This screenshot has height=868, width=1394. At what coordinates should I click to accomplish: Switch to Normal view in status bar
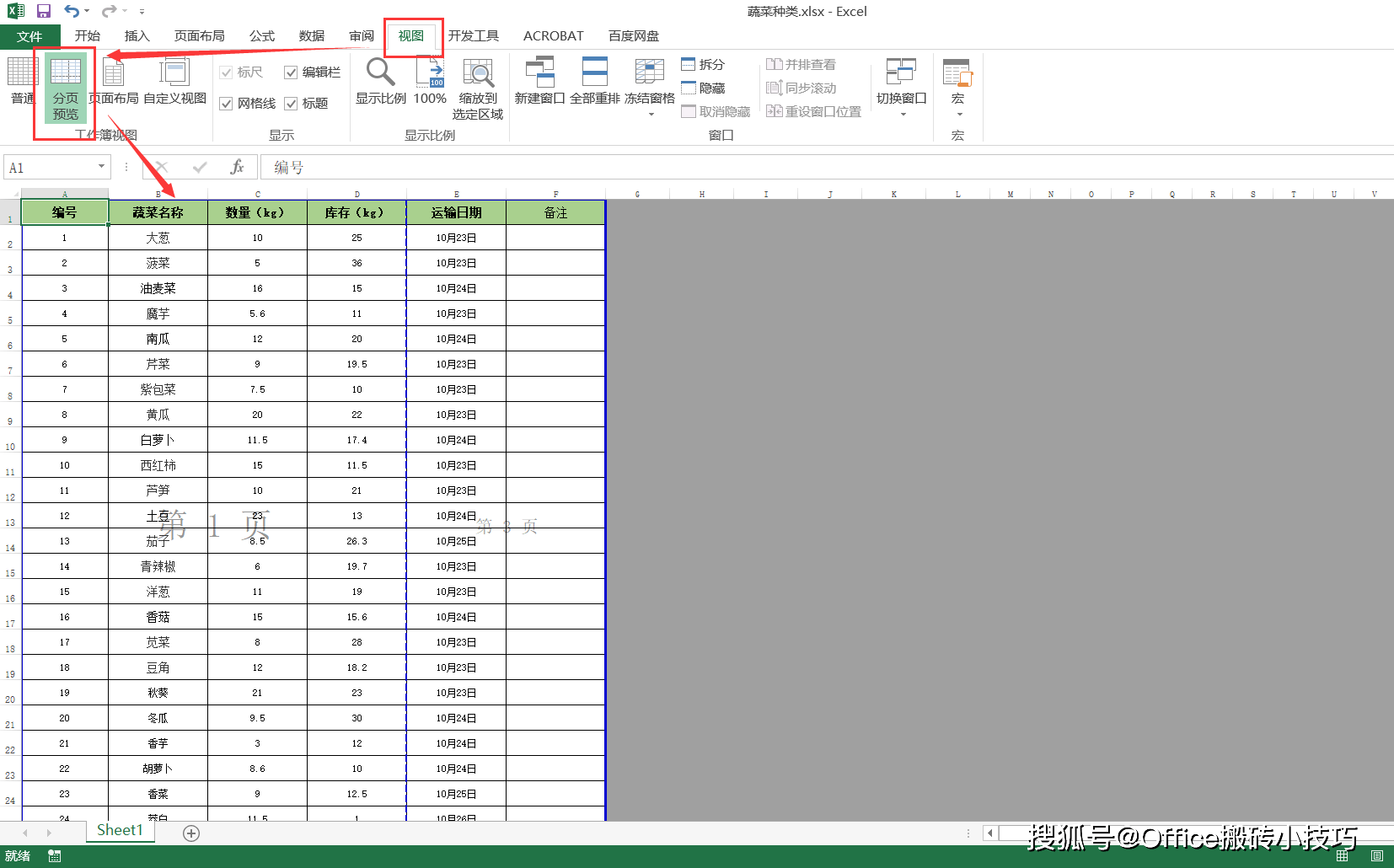(1342, 856)
